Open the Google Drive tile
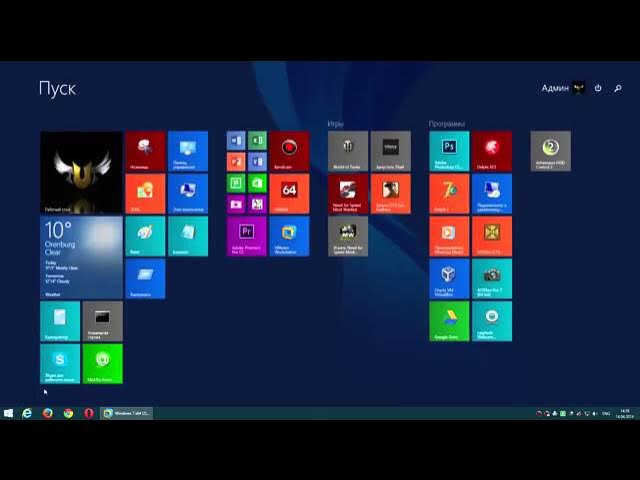The image size is (640, 480). click(x=449, y=321)
